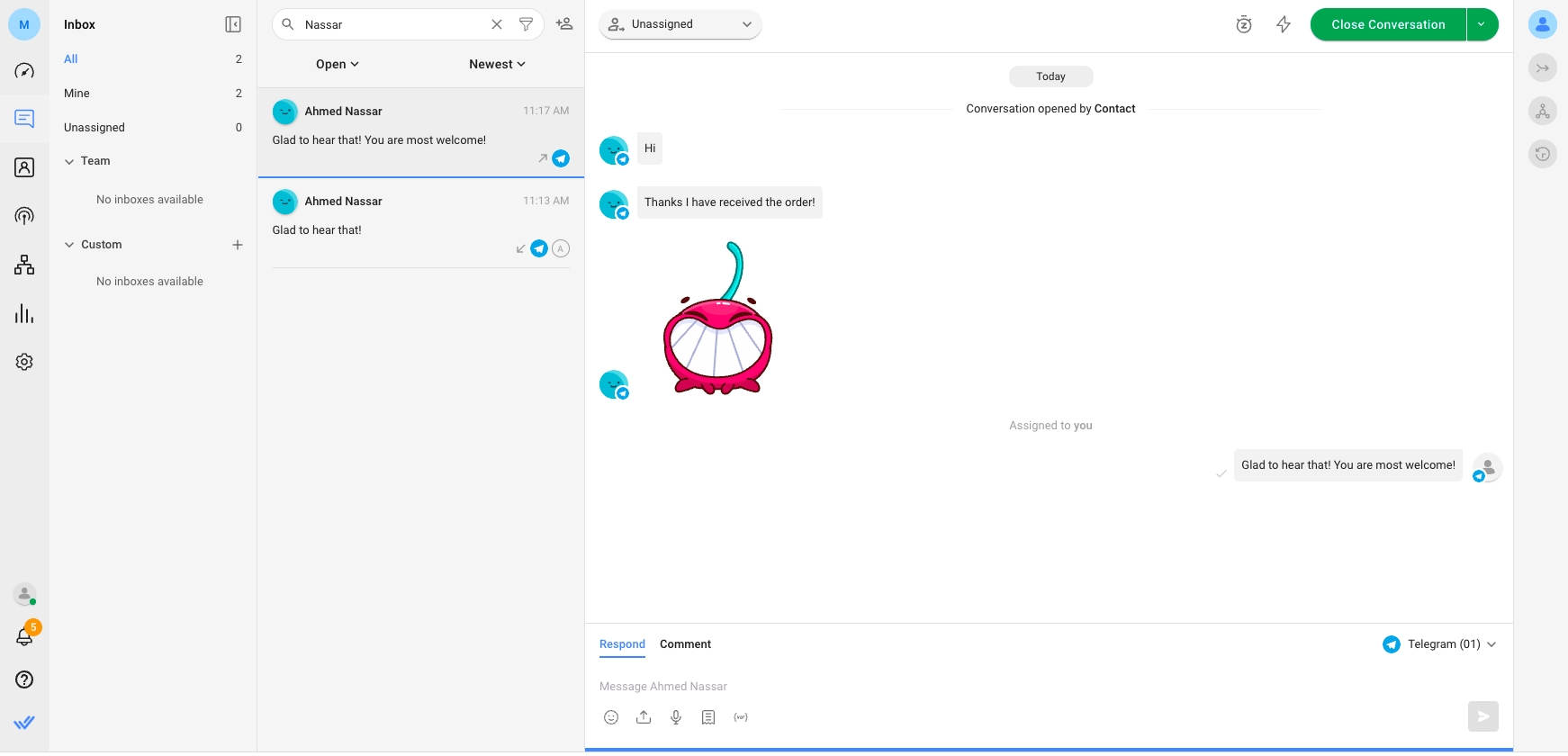Screen dimensions: 1568x756
Task: Open the Reports bar chart icon
Action: click(24, 314)
